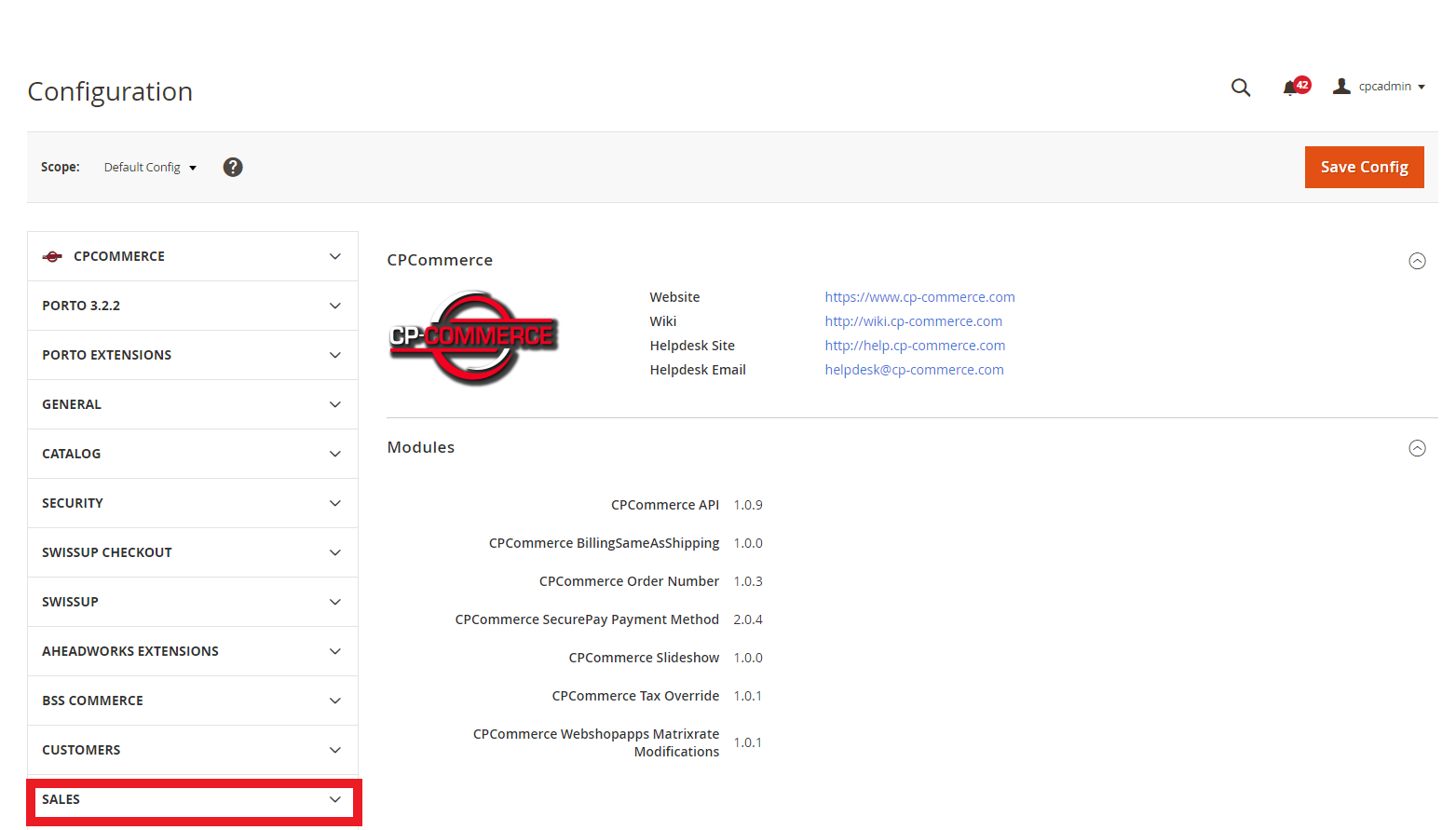Click the Helpdesk Email field label
The width and height of the screenshot is (1456, 830).
click(x=698, y=370)
